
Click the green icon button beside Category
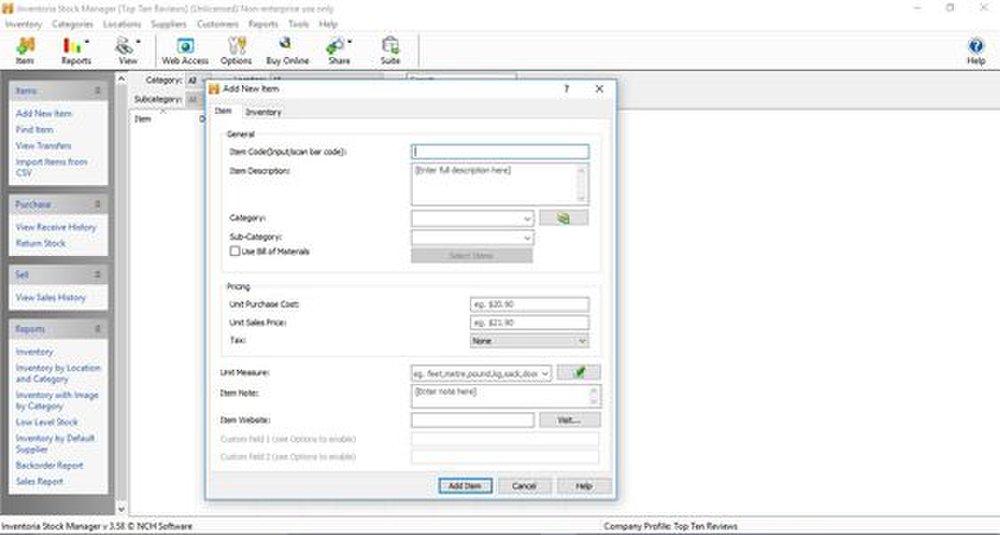point(564,217)
